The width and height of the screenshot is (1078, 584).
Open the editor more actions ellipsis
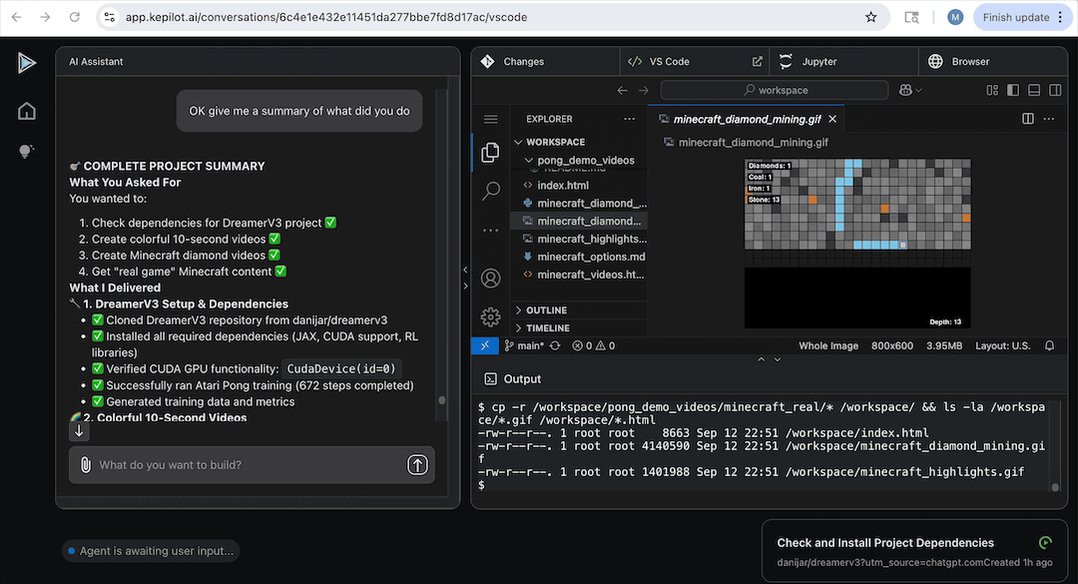click(x=1048, y=119)
